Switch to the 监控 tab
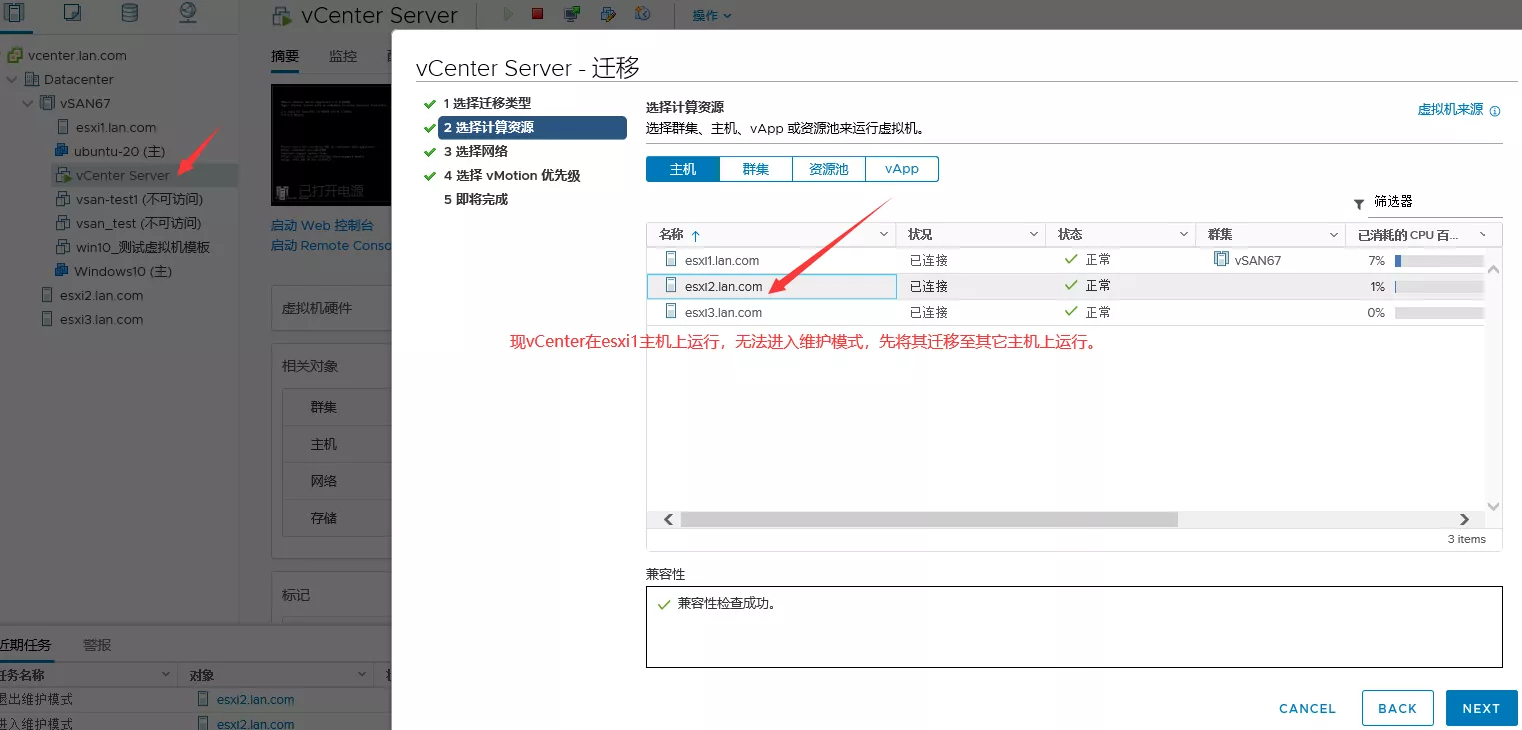The height and width of the screenshot is (730, 1522). (x=343, y=56)
